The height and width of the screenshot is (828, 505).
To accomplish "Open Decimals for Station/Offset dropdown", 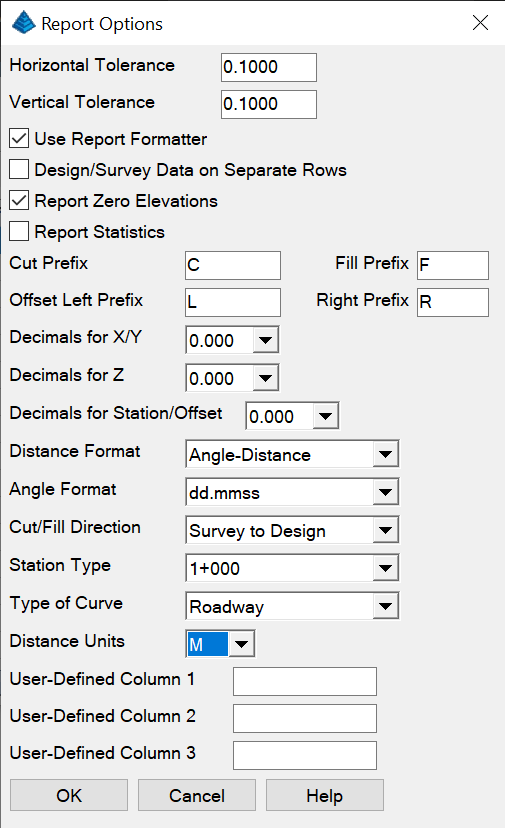I will (x=325, y=416).
